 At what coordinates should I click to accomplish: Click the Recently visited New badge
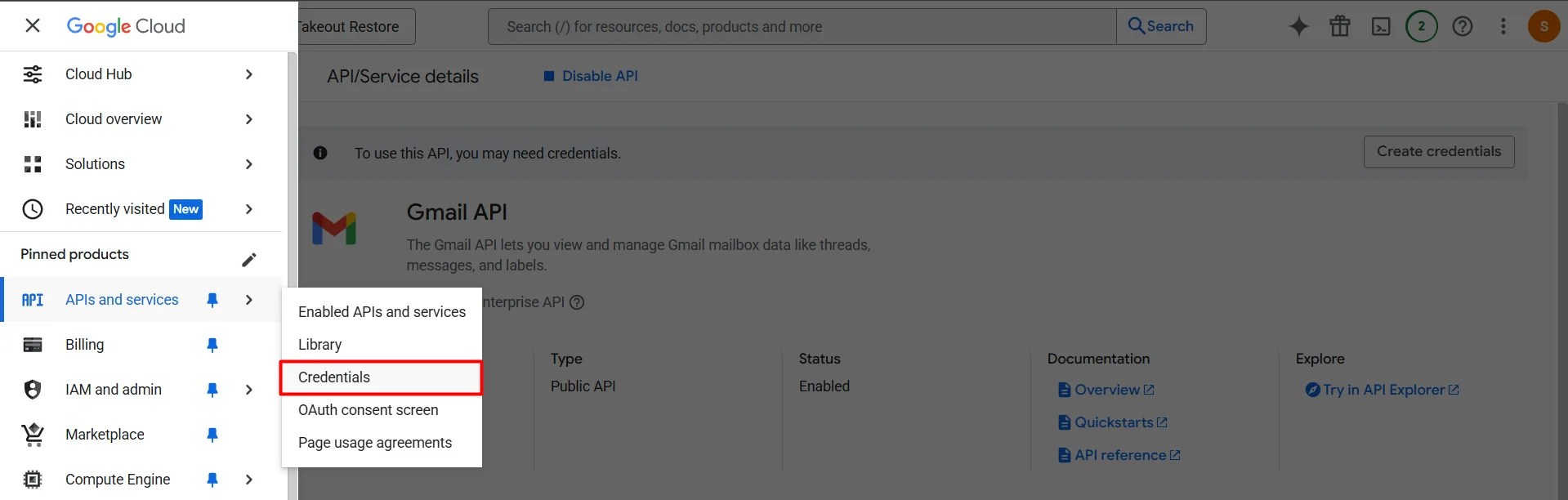pos(186,209)
